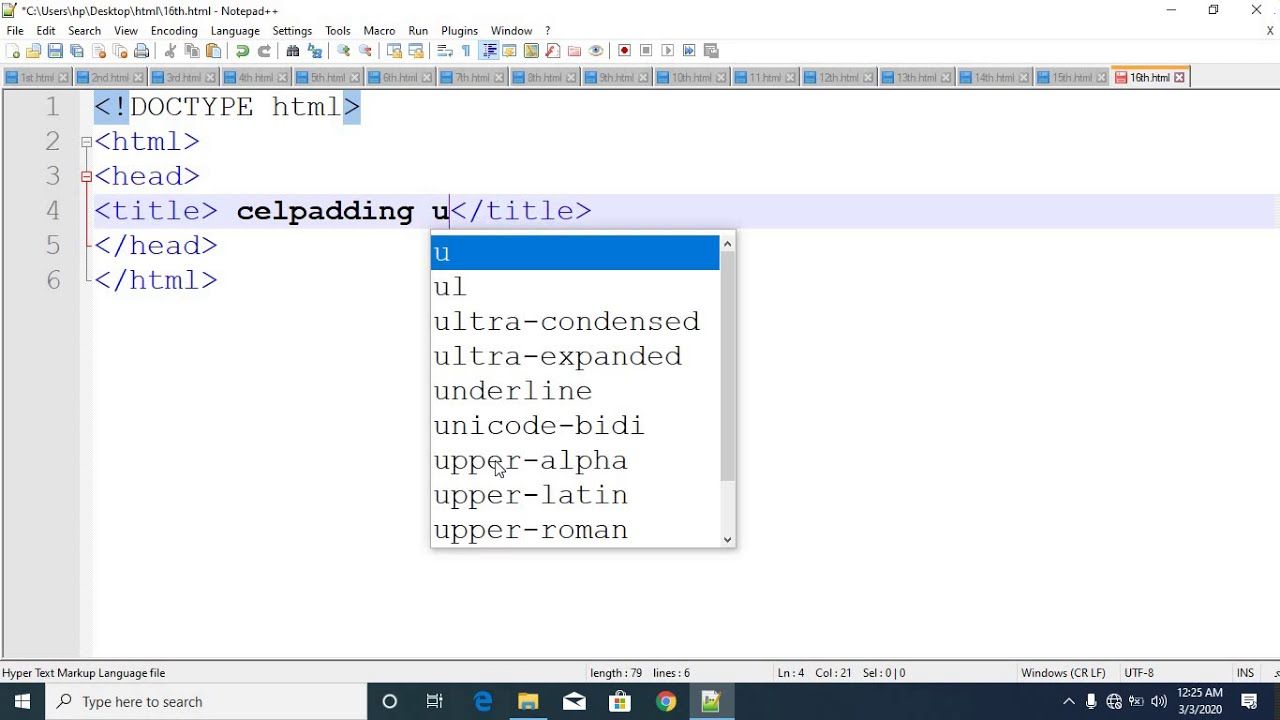Switch to the 15th.html tab
Image resolution: width=1280 pixels, height=720 pixels.
(1072, 78)
